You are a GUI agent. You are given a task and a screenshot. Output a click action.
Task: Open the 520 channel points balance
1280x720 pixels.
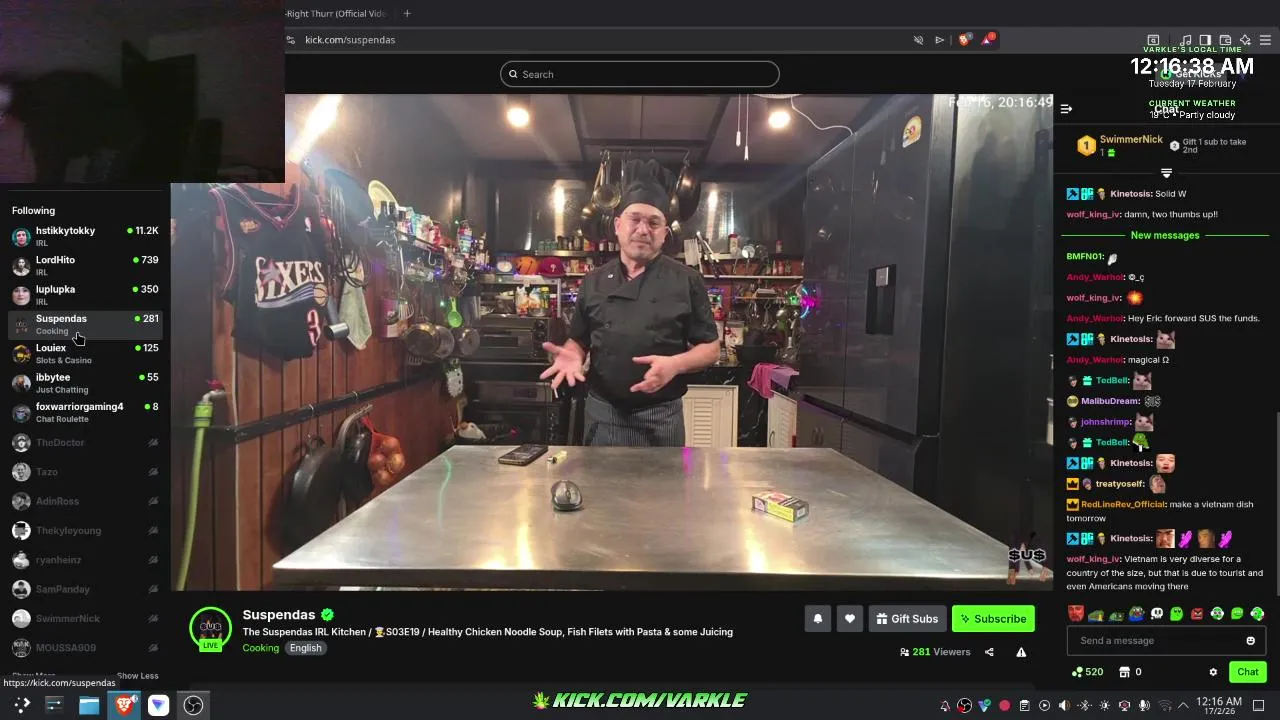1087,672
